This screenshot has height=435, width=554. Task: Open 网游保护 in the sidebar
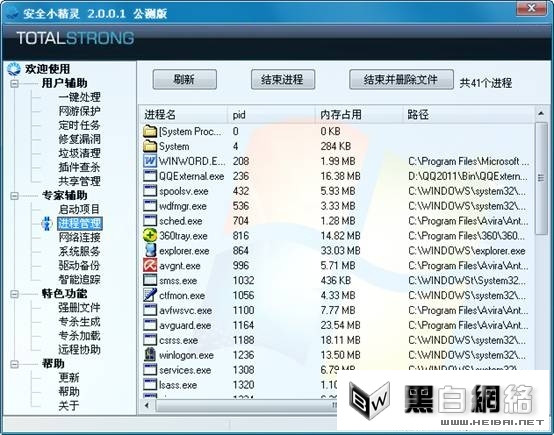coord(79,111)
